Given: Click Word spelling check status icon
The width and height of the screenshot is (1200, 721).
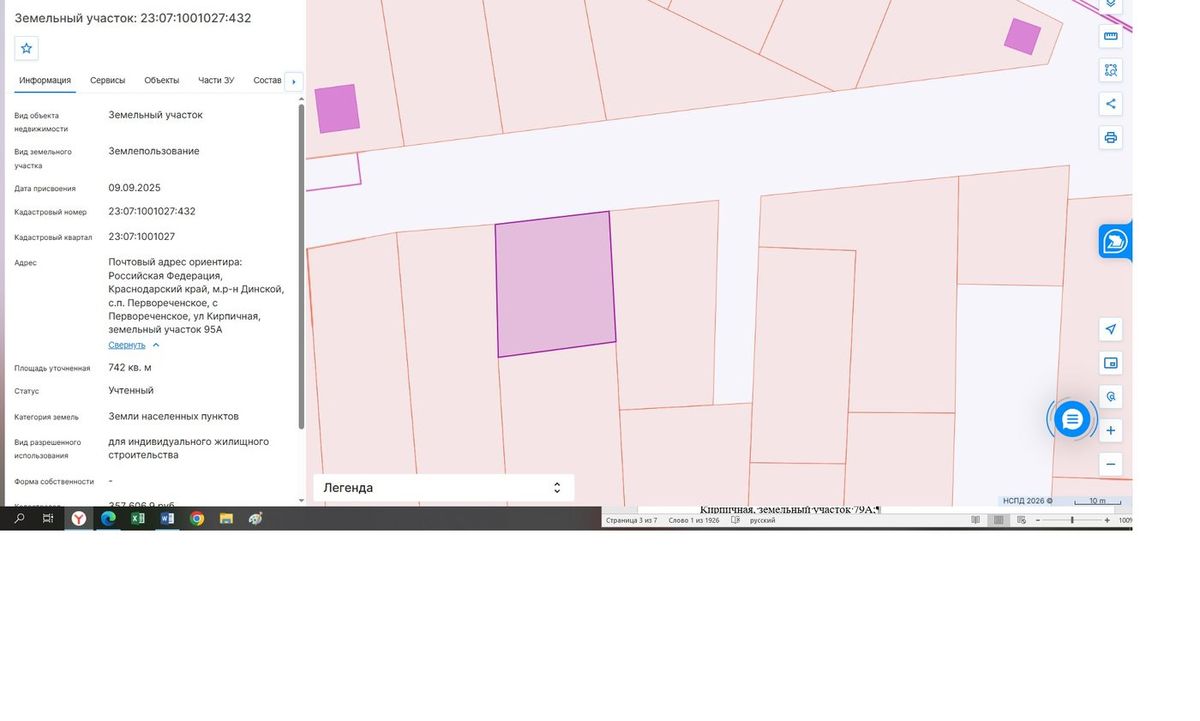Looking at the screenshot, I should 738,520.
